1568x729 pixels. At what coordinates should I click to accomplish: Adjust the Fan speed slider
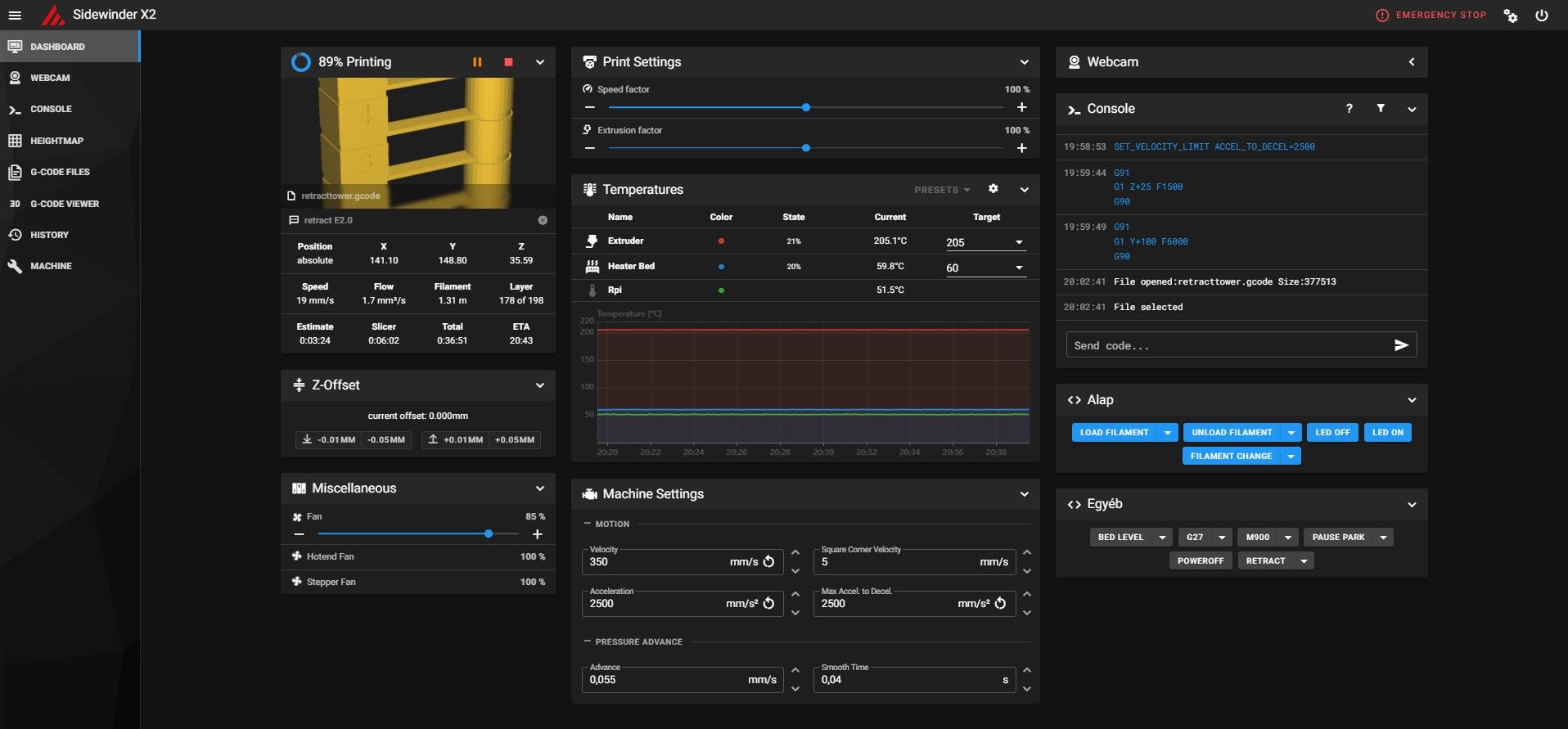(489, 533)
